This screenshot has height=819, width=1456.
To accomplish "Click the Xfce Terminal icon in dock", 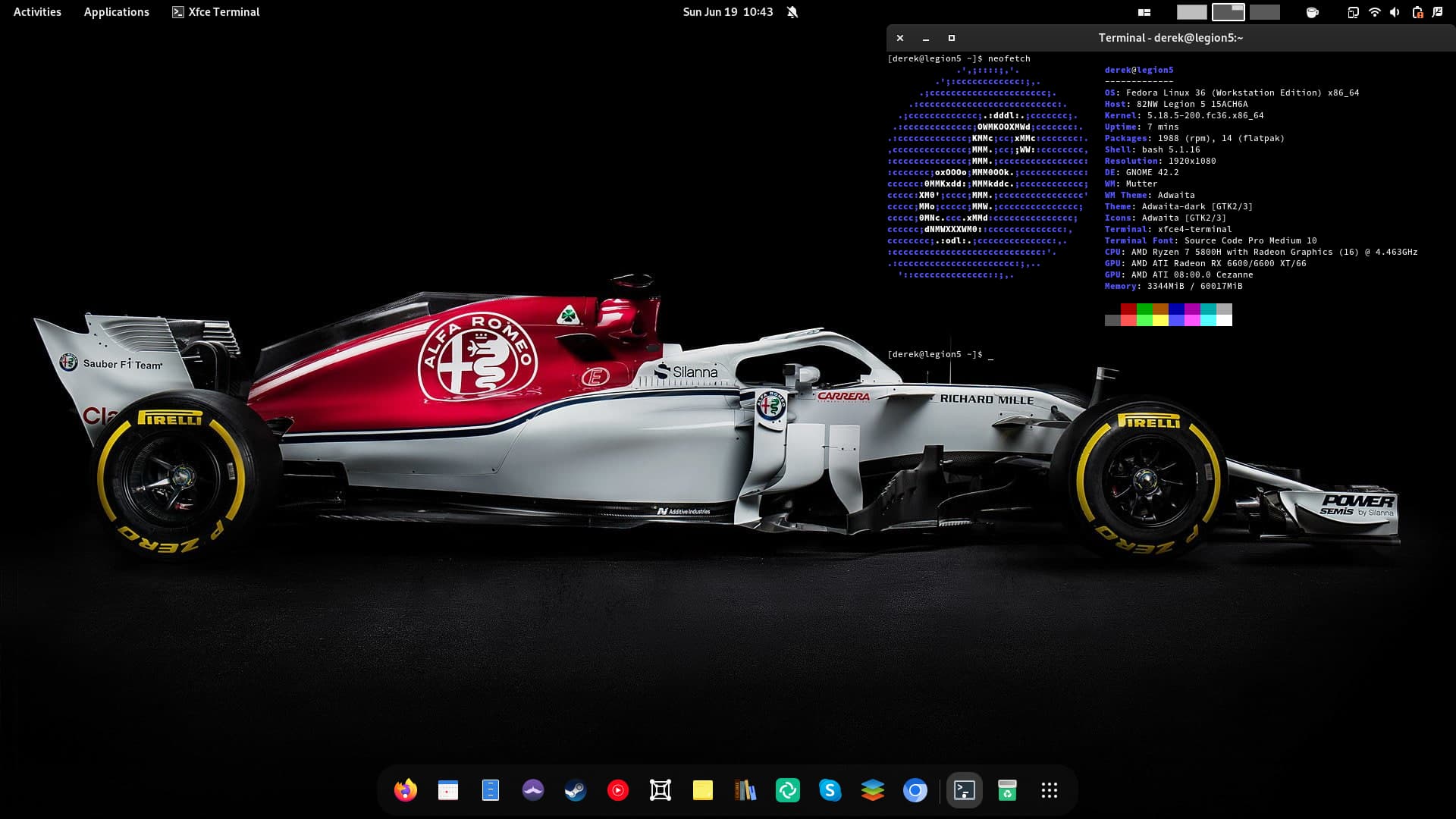I will click(965, 790).
